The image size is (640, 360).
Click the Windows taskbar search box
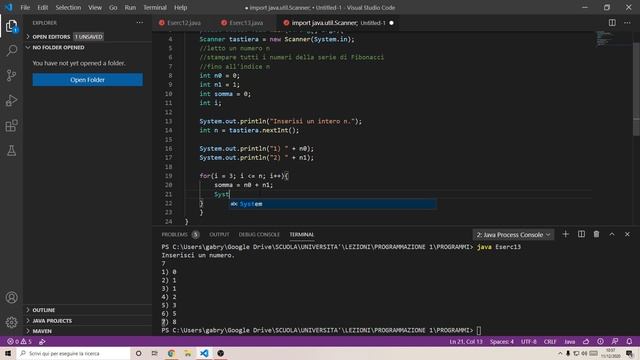pyautogui.click(x=73, y=353)
